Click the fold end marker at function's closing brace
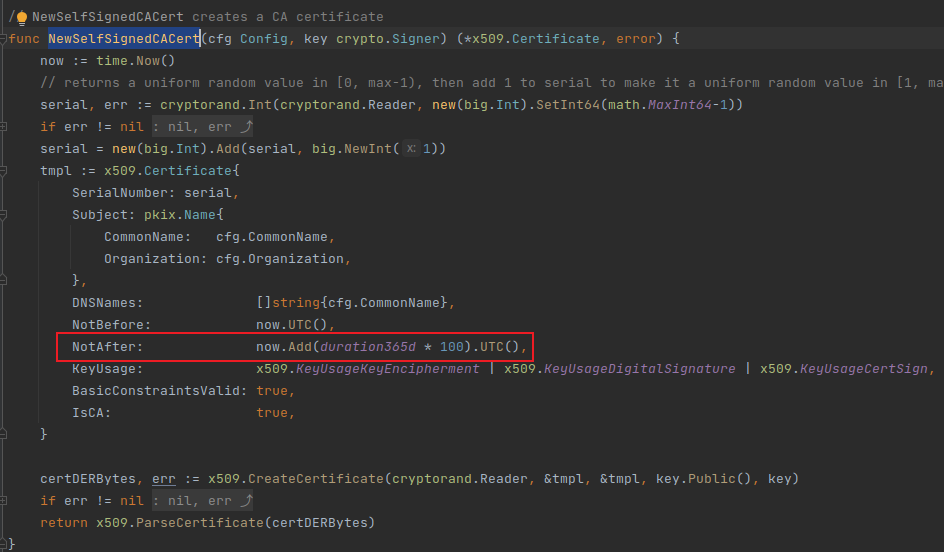 click(x=5, y=544)
